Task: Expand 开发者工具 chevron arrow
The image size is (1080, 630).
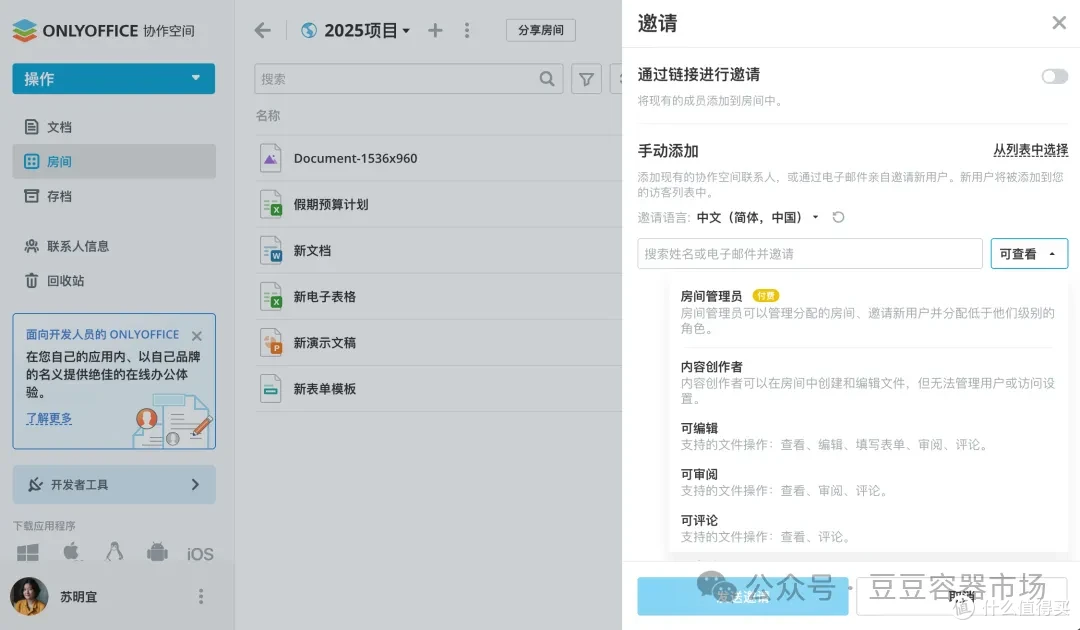Action: pos(195,485)
